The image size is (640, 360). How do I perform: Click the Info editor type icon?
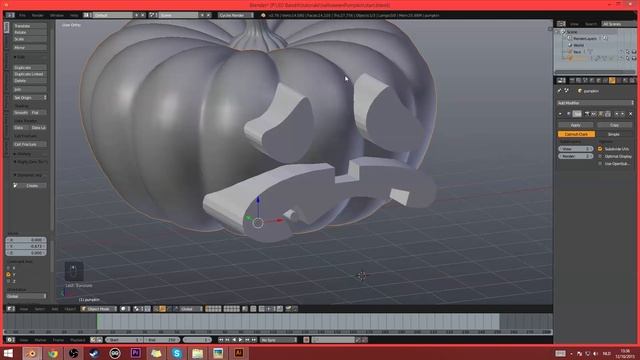click(x=10, y=15)
